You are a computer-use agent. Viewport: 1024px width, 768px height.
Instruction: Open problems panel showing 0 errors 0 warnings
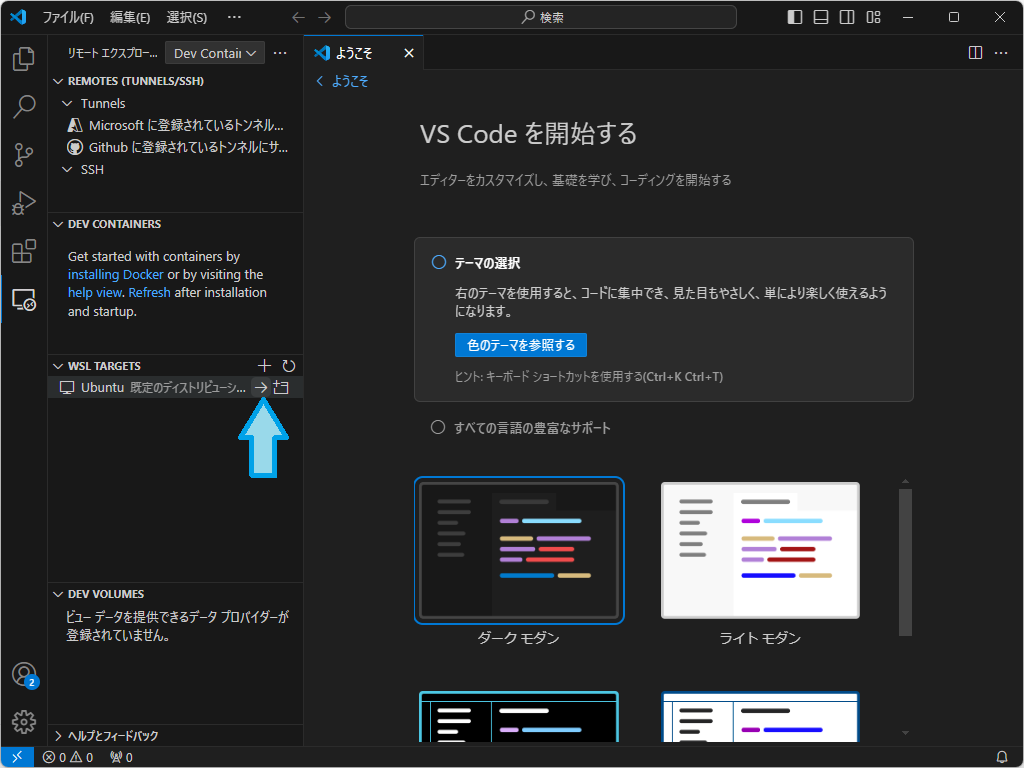[68, 758]
